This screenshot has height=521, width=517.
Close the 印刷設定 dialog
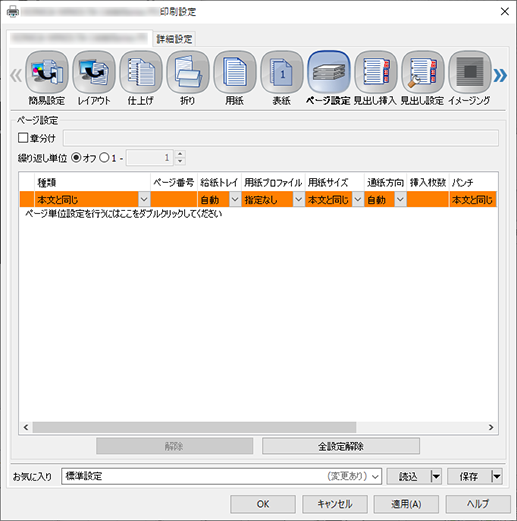pos(505,12)
